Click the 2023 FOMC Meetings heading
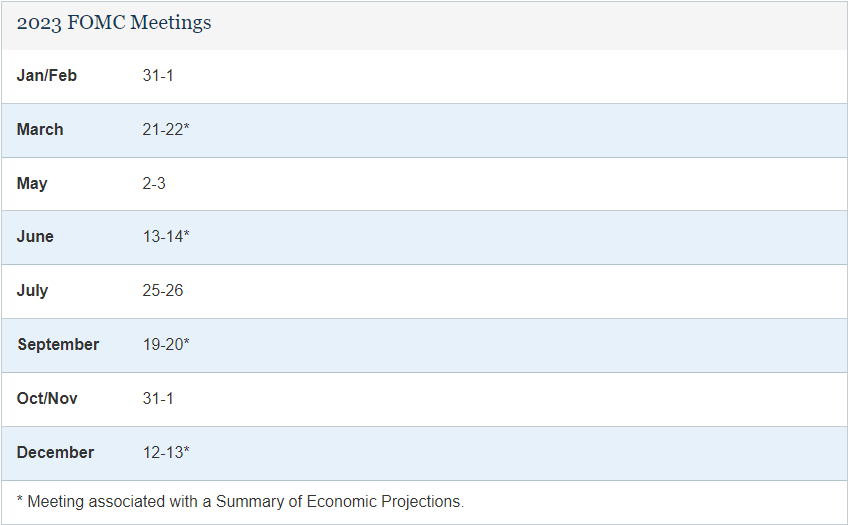Viewport: 848px width, 525px height. (114, 23)
